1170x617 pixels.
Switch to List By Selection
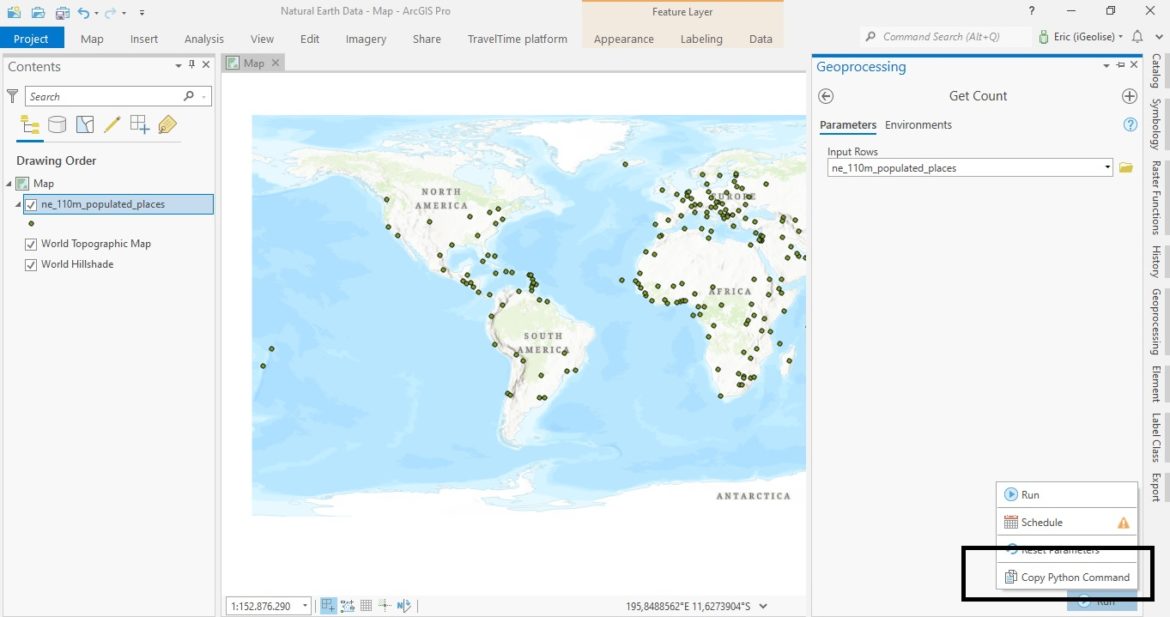[x=85, y=124]
